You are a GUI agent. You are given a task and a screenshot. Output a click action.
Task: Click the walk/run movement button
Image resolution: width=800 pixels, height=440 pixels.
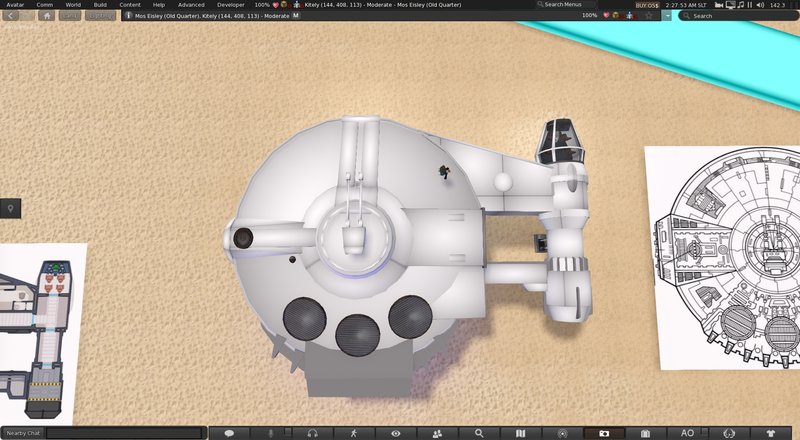click(x=354, y=433)
